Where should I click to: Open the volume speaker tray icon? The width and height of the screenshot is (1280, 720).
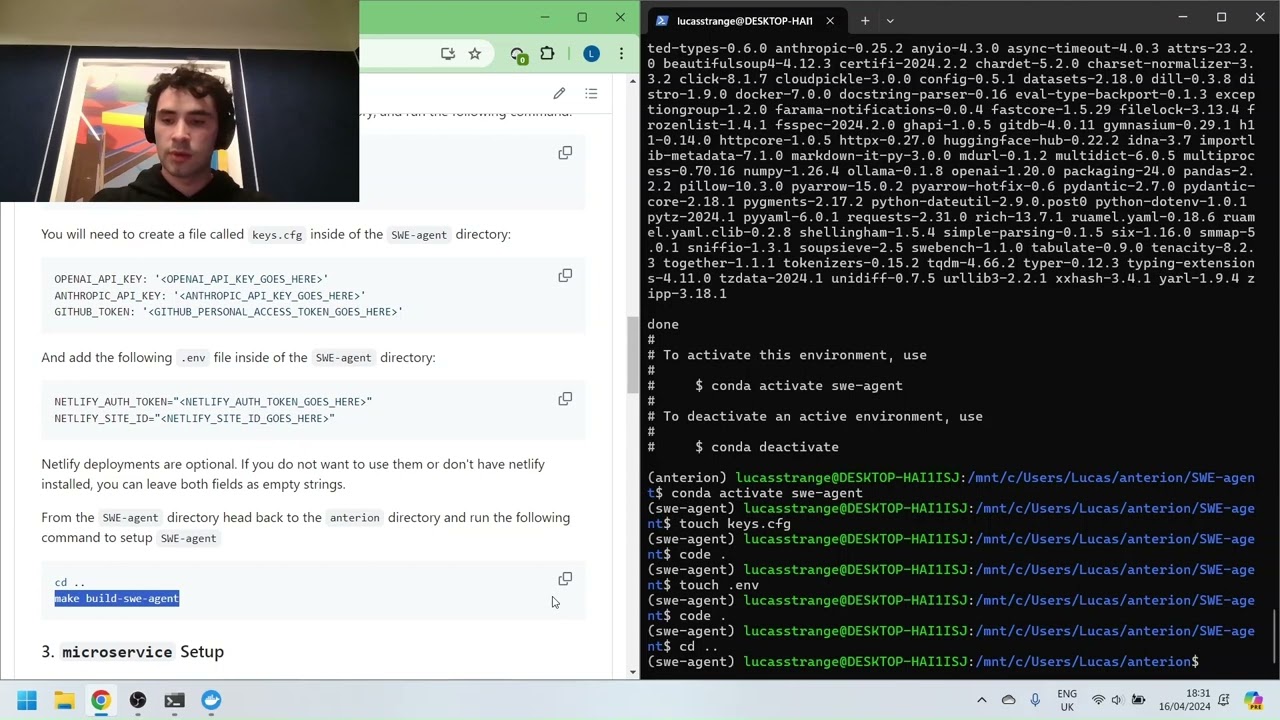click(x=1117, y=700)
